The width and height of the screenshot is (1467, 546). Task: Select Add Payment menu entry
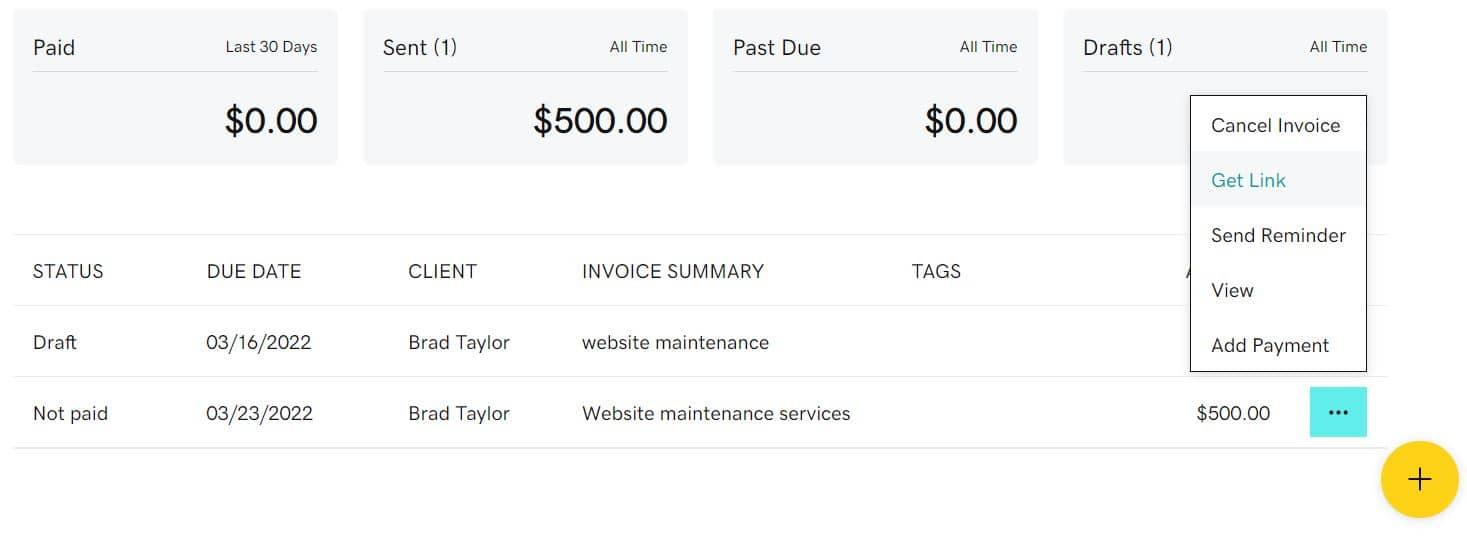click(x=1270, y=346)
